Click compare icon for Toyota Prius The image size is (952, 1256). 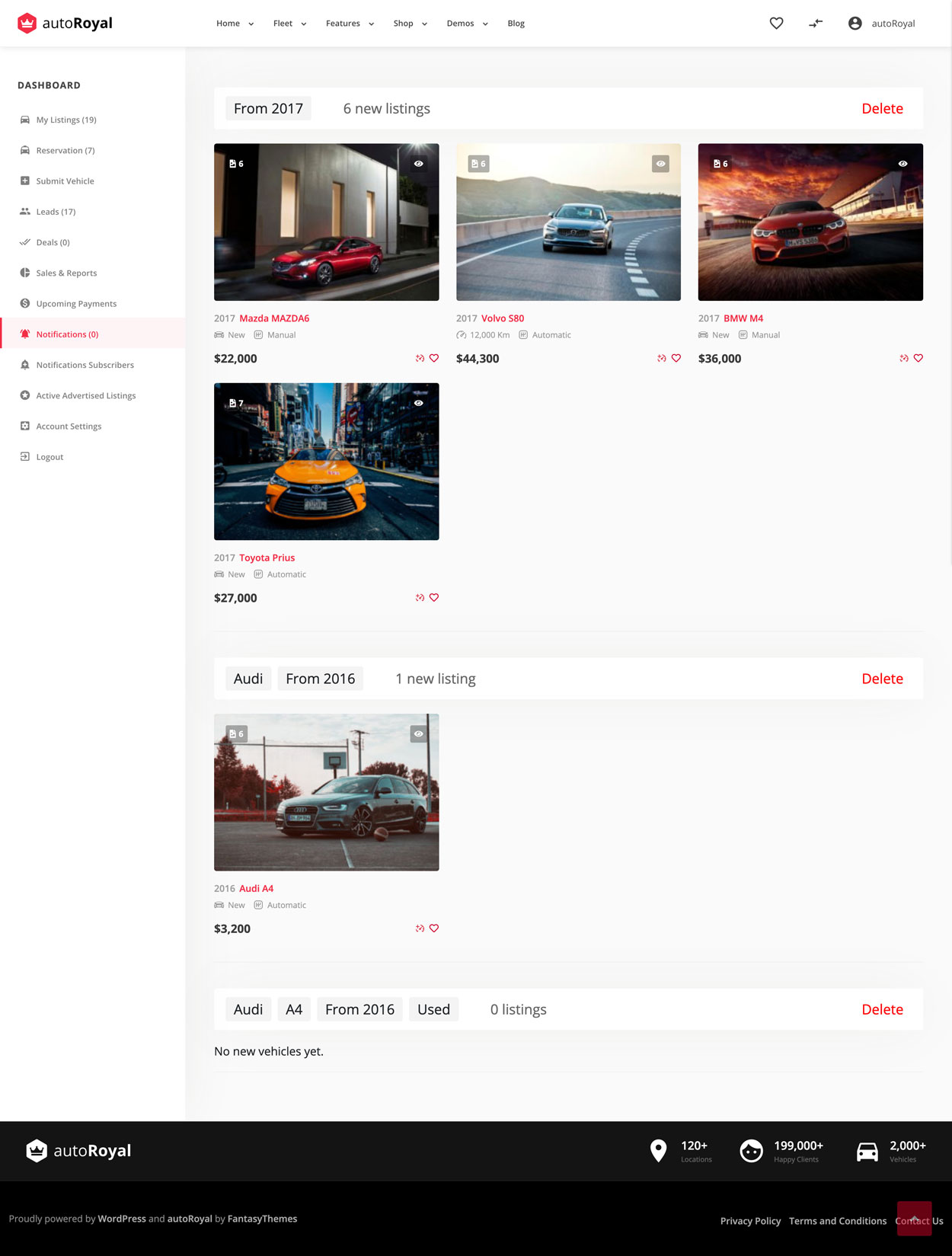(420, 598)
